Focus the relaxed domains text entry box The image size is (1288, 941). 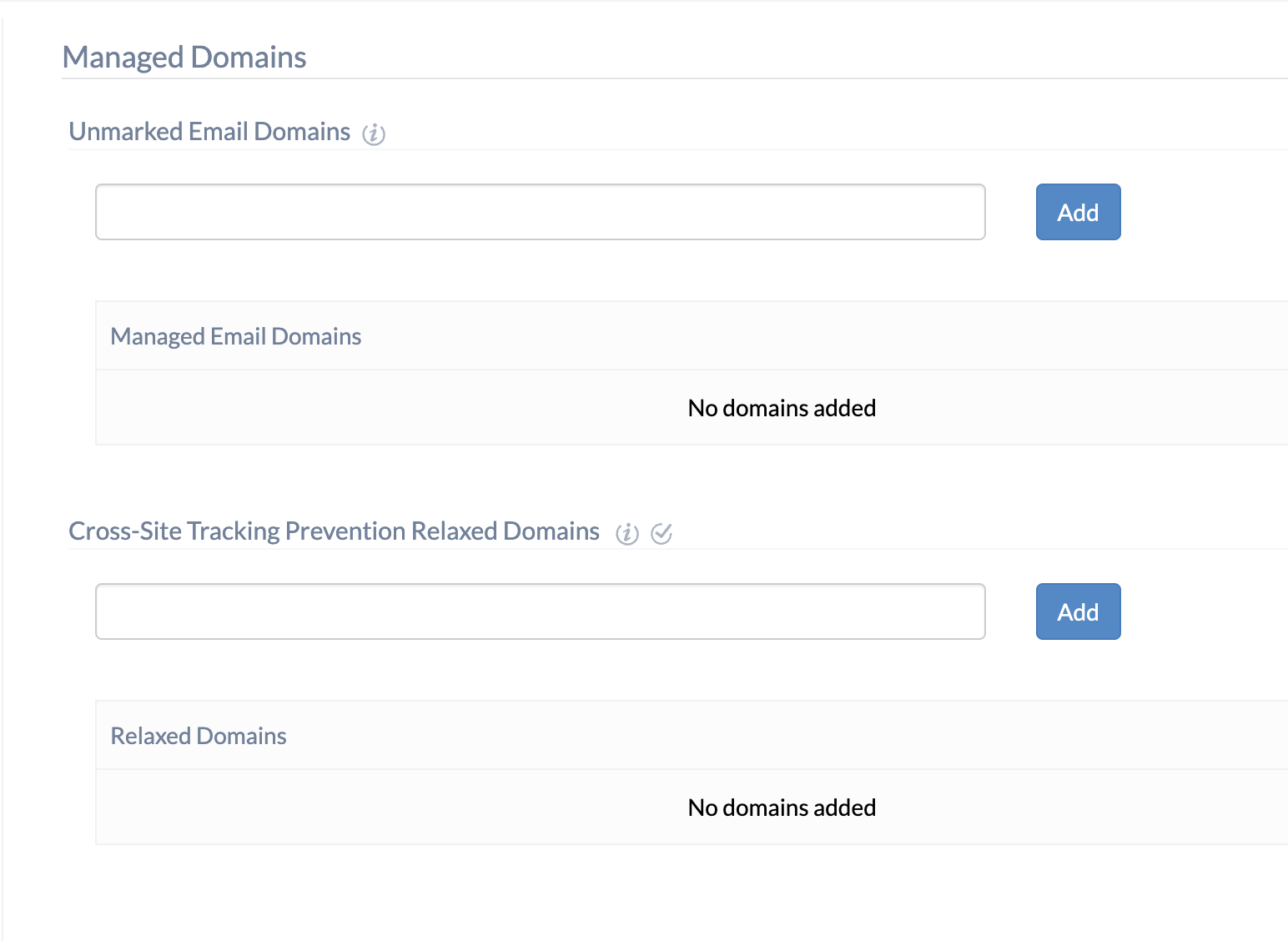pyautogui.click(x=541, y=611)
